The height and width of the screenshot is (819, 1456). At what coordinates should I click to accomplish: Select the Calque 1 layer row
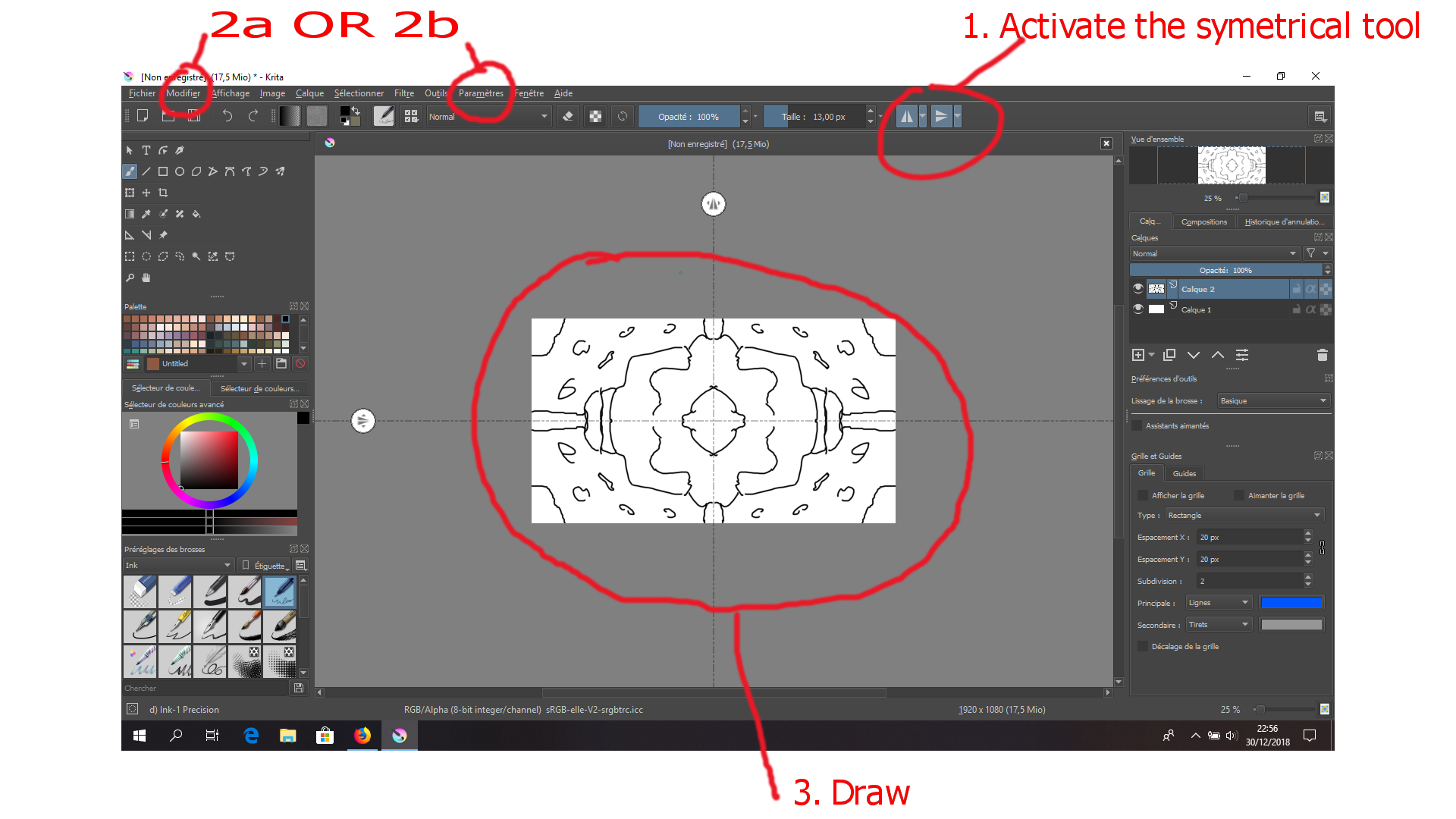pos(1231,309)
